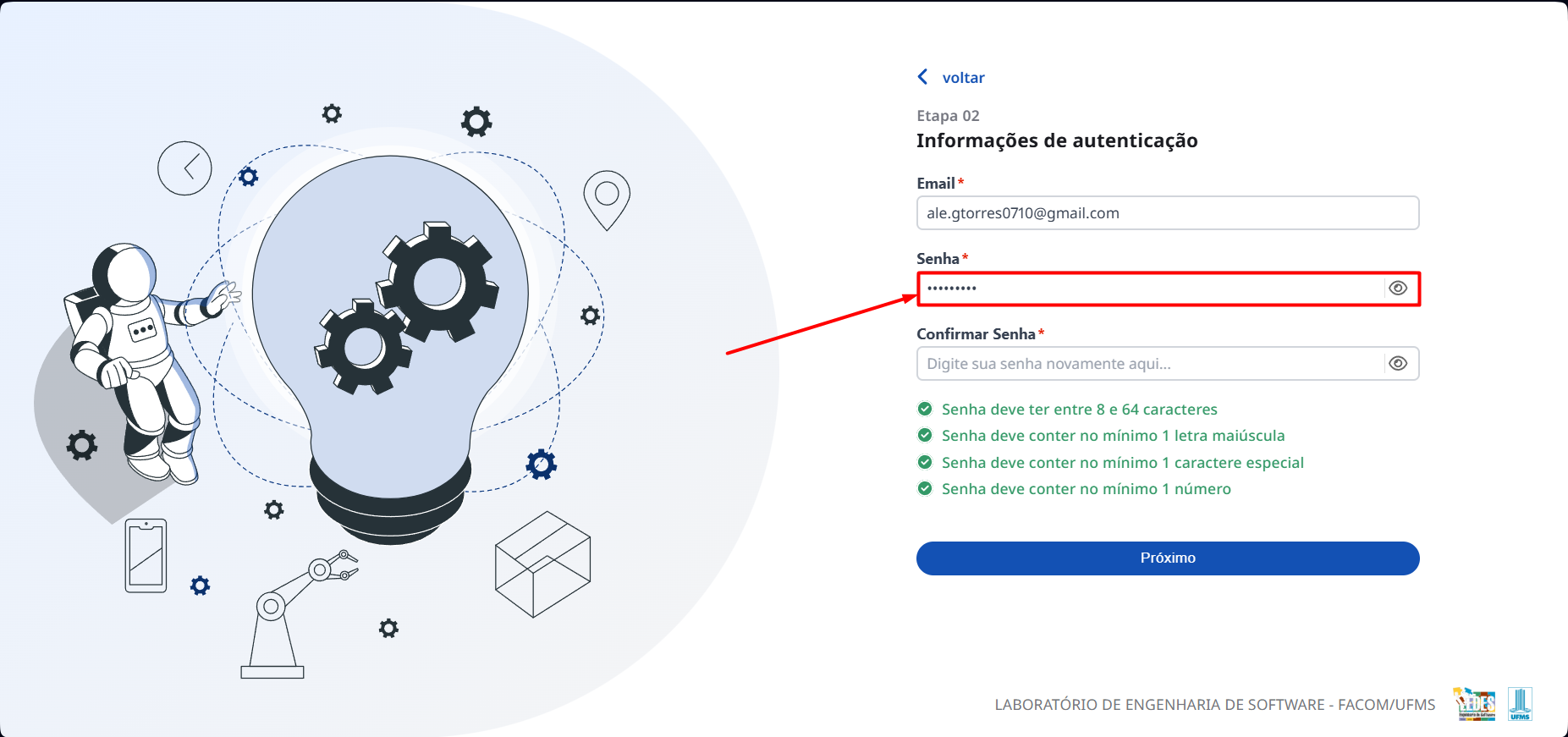Image resolution: width=1568 pixels, height=737 pixels.
Task: Click the back chevron arrow icon
Action: pyautogui.click(x=923, y=77)
